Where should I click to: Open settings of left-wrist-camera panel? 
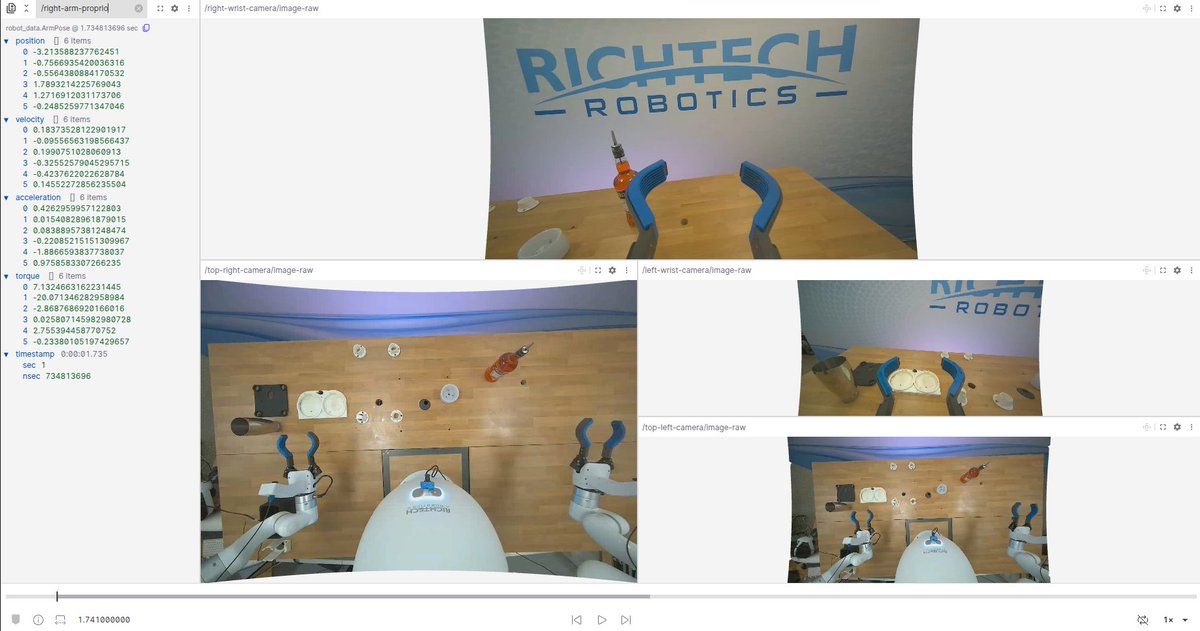(x=1176, y=270)
